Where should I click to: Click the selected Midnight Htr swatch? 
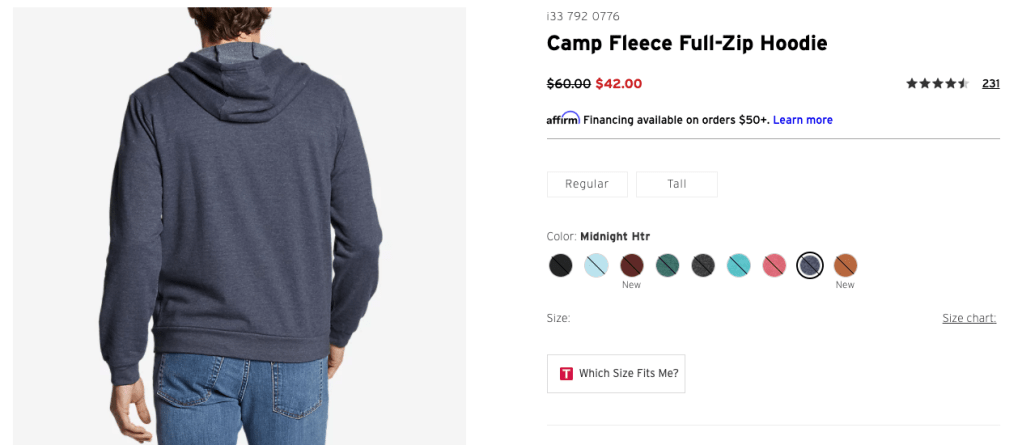coord(810,265)
